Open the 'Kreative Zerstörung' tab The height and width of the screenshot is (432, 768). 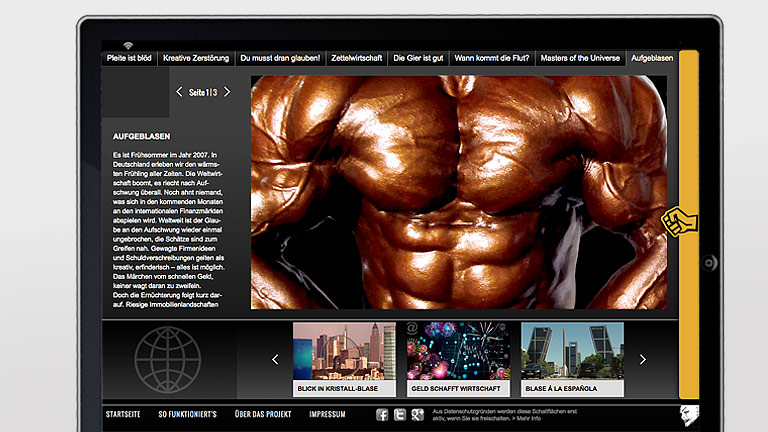tap(196, 58)
